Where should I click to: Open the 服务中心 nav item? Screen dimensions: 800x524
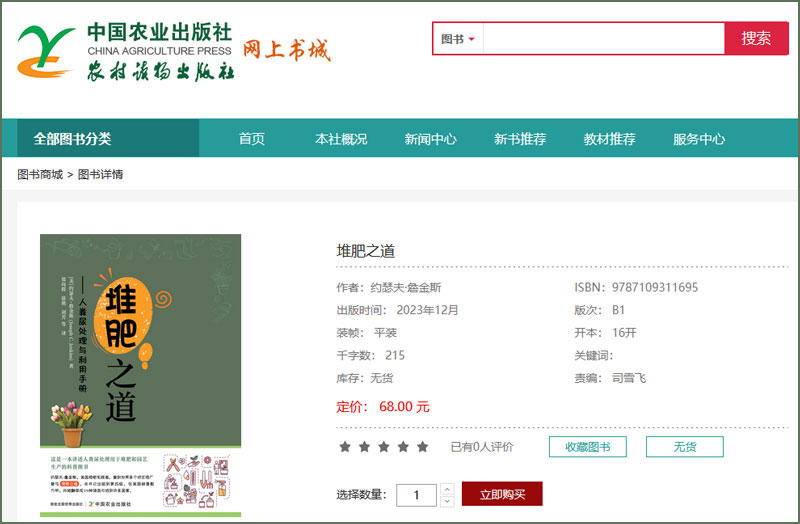pos(698,139)
